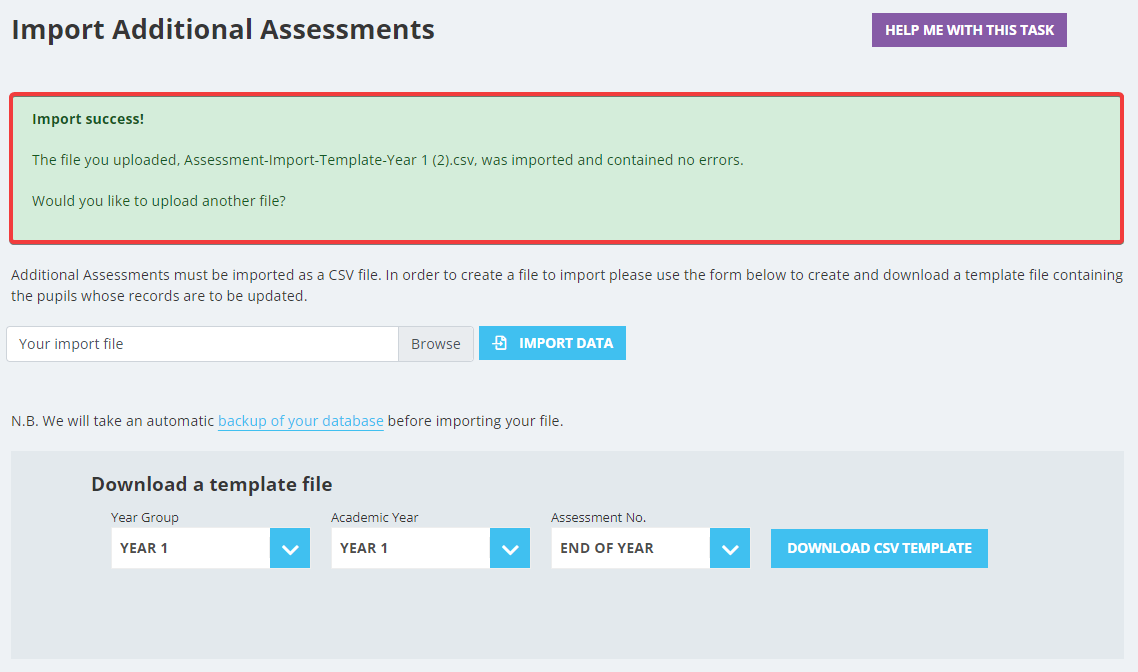
Task: Open the 'backup of your database' link
Action: [x=300, y=421]
